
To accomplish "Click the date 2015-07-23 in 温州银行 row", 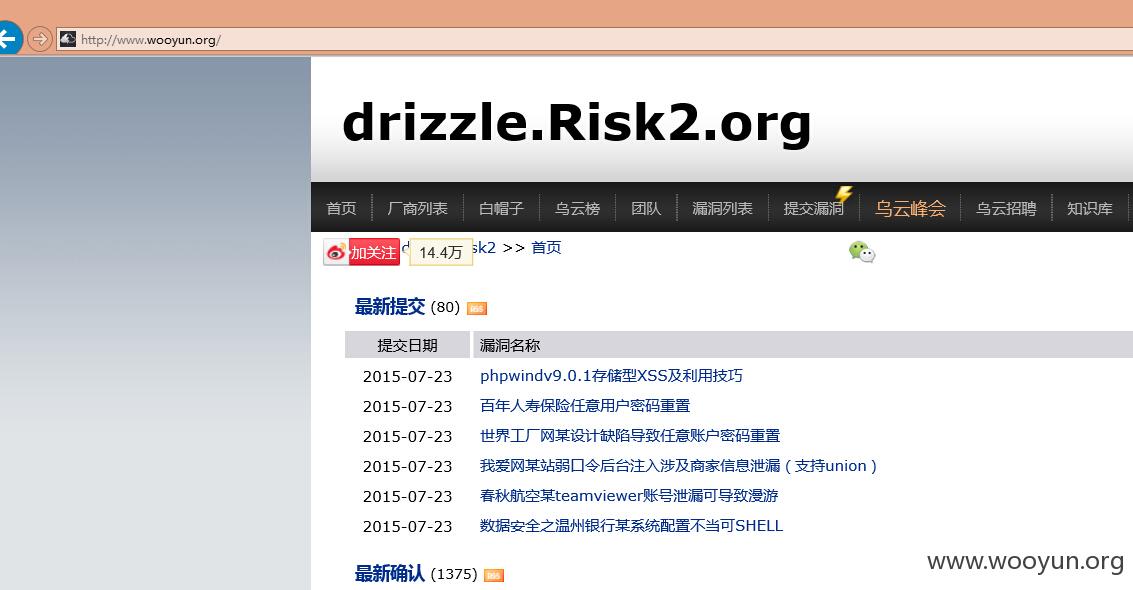I will (x=408, y=527).
